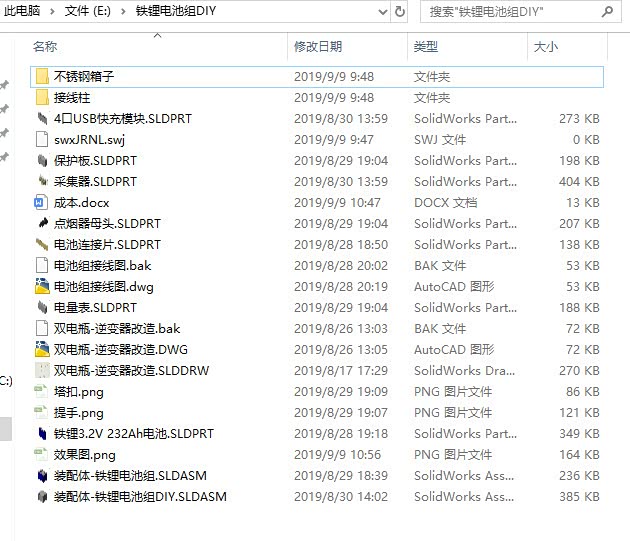The image size is (630, 541).
Task: Select the 成本.docx Word document icon
Action: click(41, 203)
